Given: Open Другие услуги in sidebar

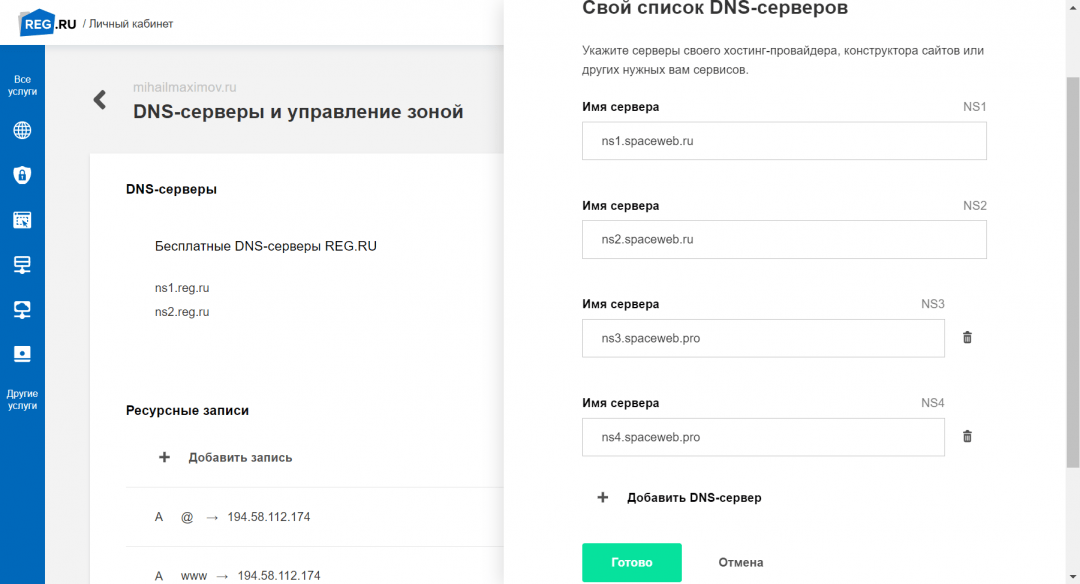Looking at the screenshot, I should tap(22, 399).
